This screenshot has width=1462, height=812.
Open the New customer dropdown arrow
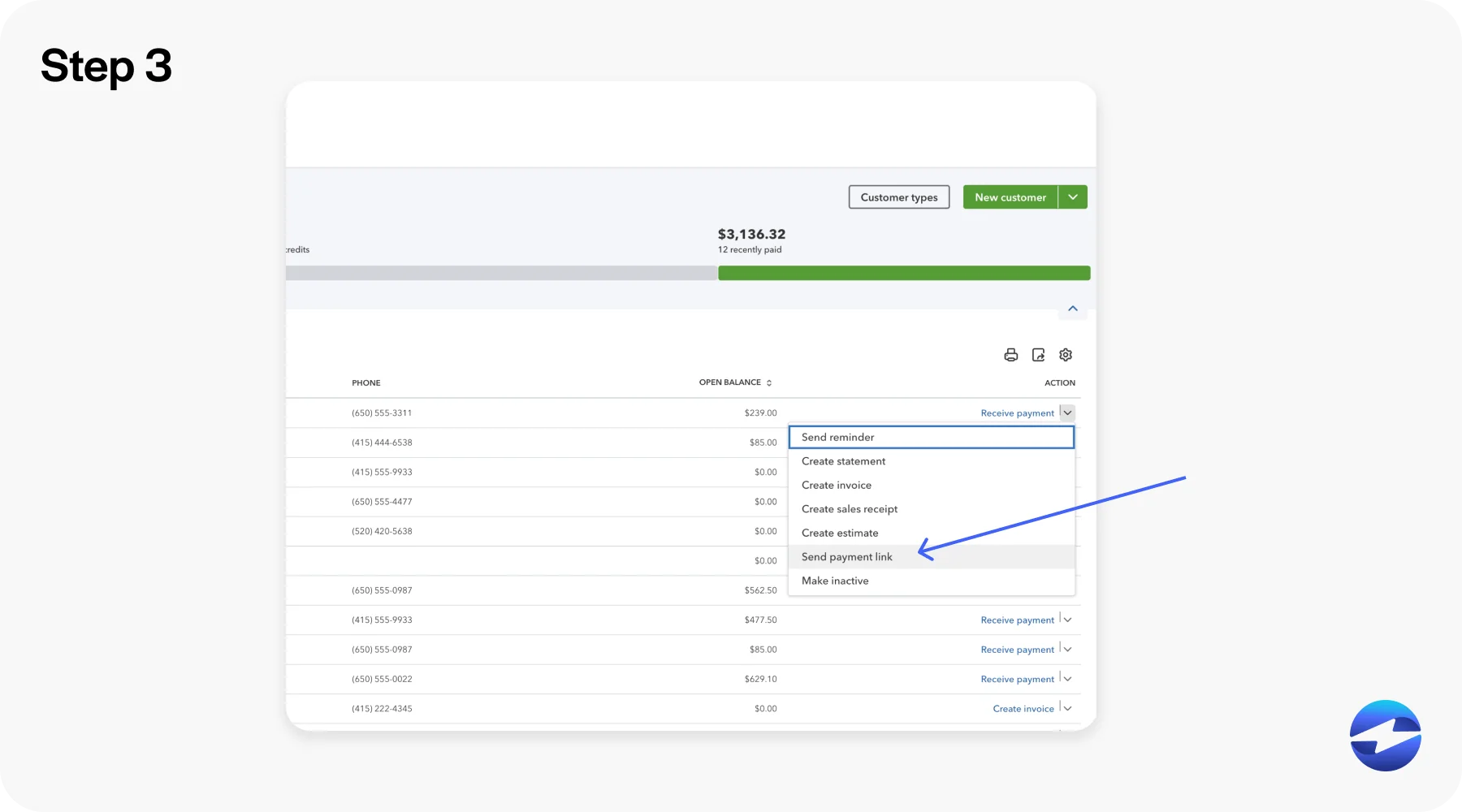pos(1073,197)
